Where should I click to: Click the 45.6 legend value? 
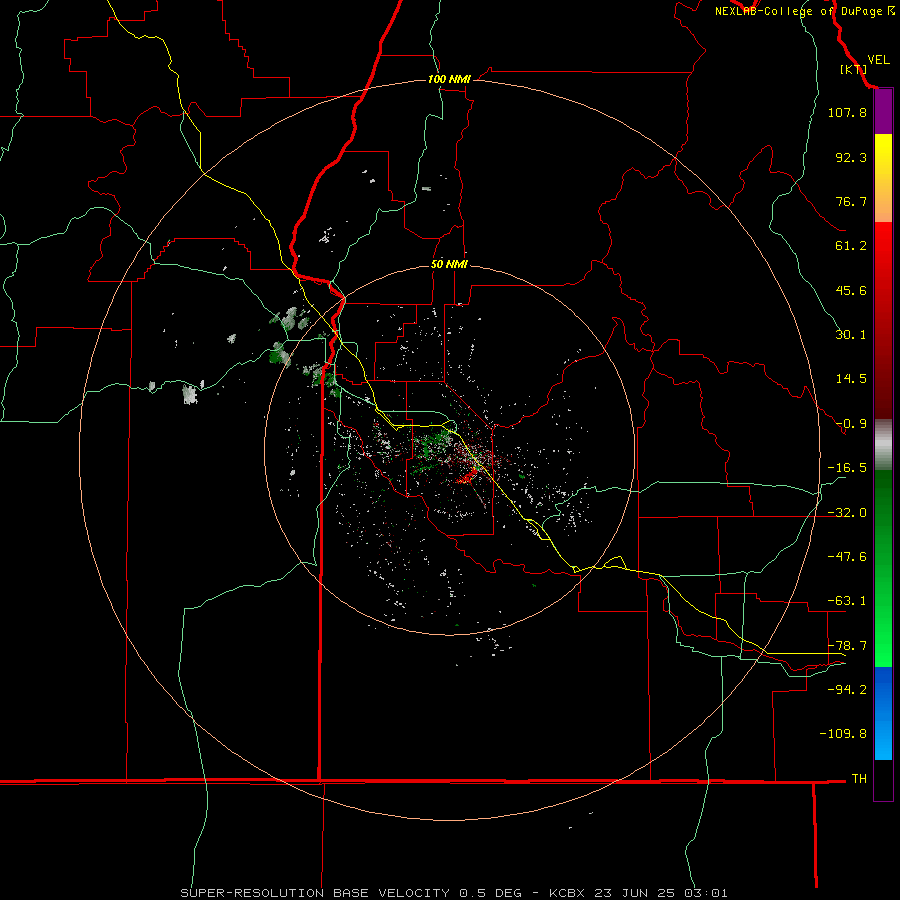pos(851,290)
